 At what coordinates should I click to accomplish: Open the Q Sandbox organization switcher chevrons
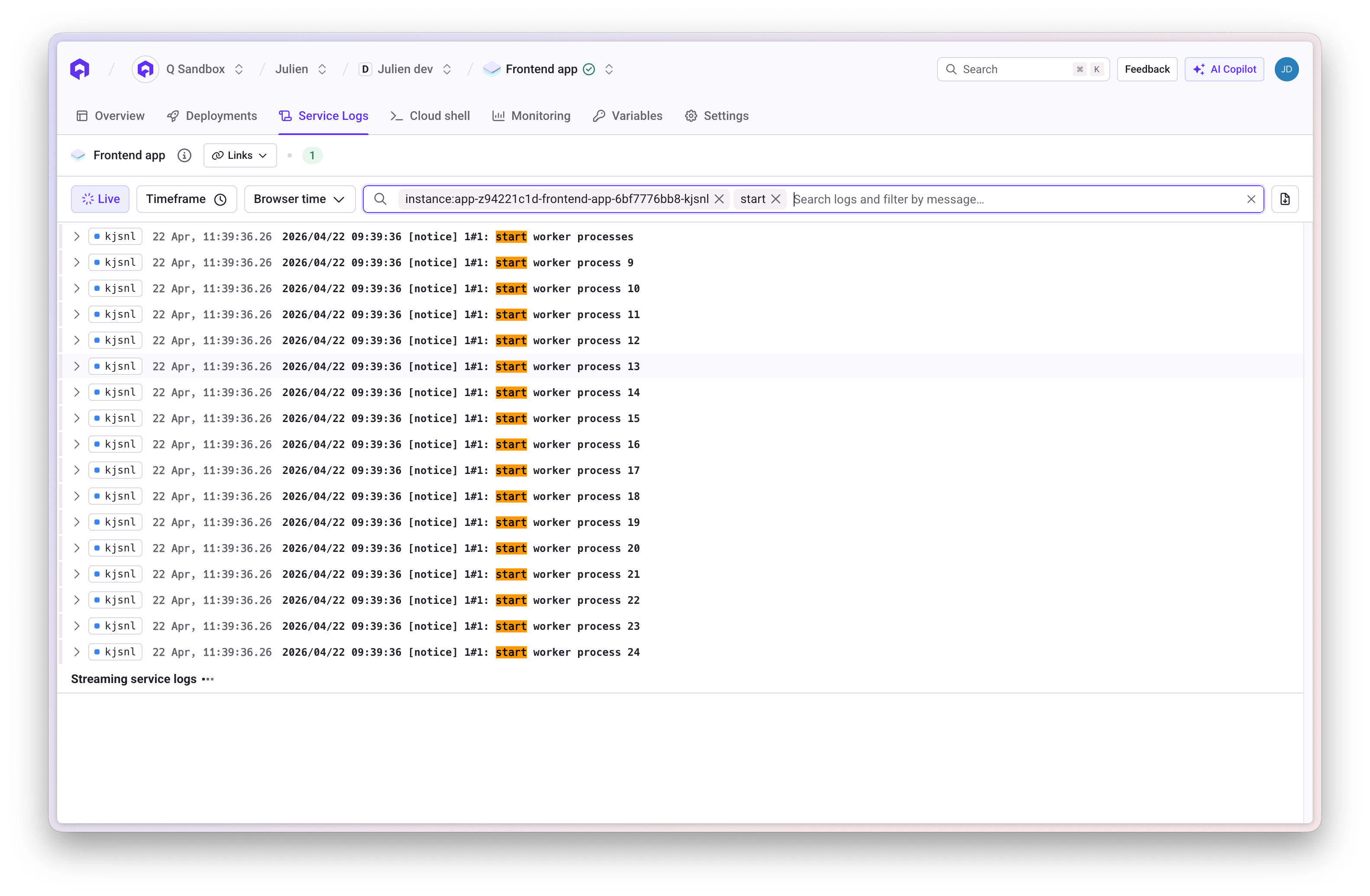[239, 69]
